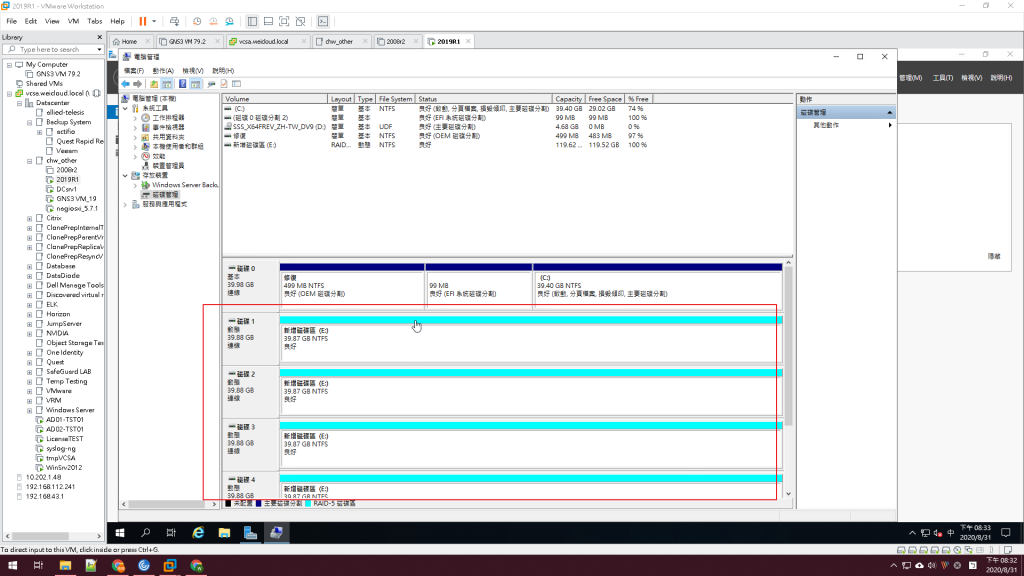Toggle thumbnail bar view icon

(268, 22)
